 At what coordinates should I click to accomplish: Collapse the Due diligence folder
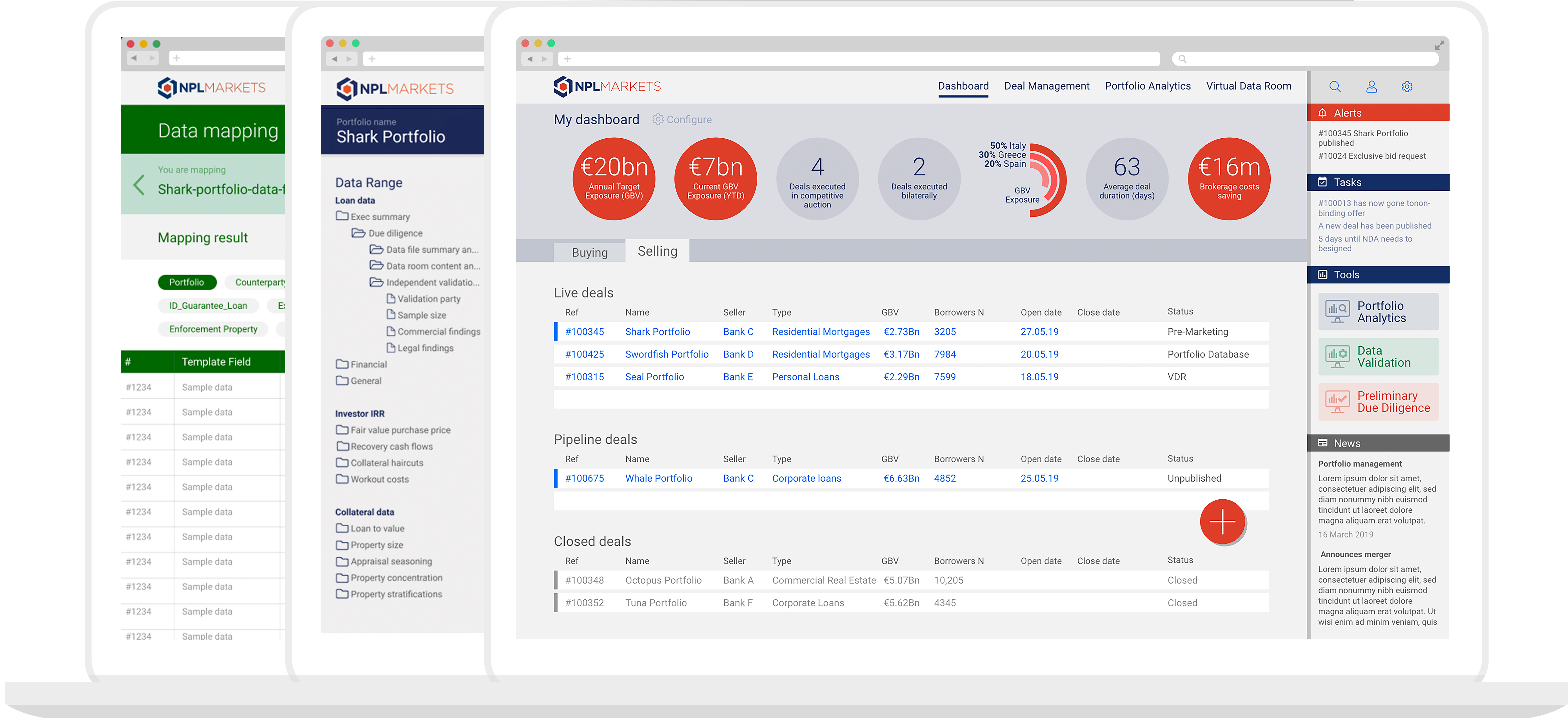pyautogui.click(x=358, y=233)
